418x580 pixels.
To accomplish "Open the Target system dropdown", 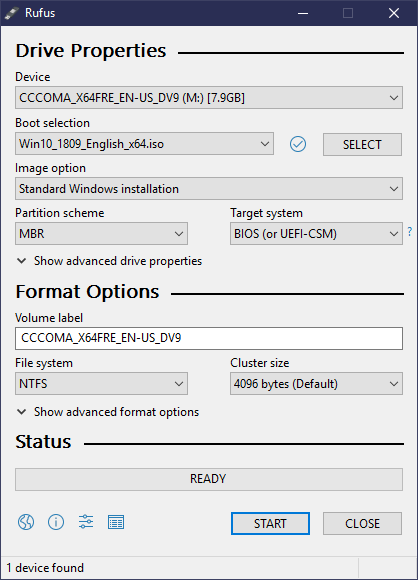I will (x=316, y=233).
